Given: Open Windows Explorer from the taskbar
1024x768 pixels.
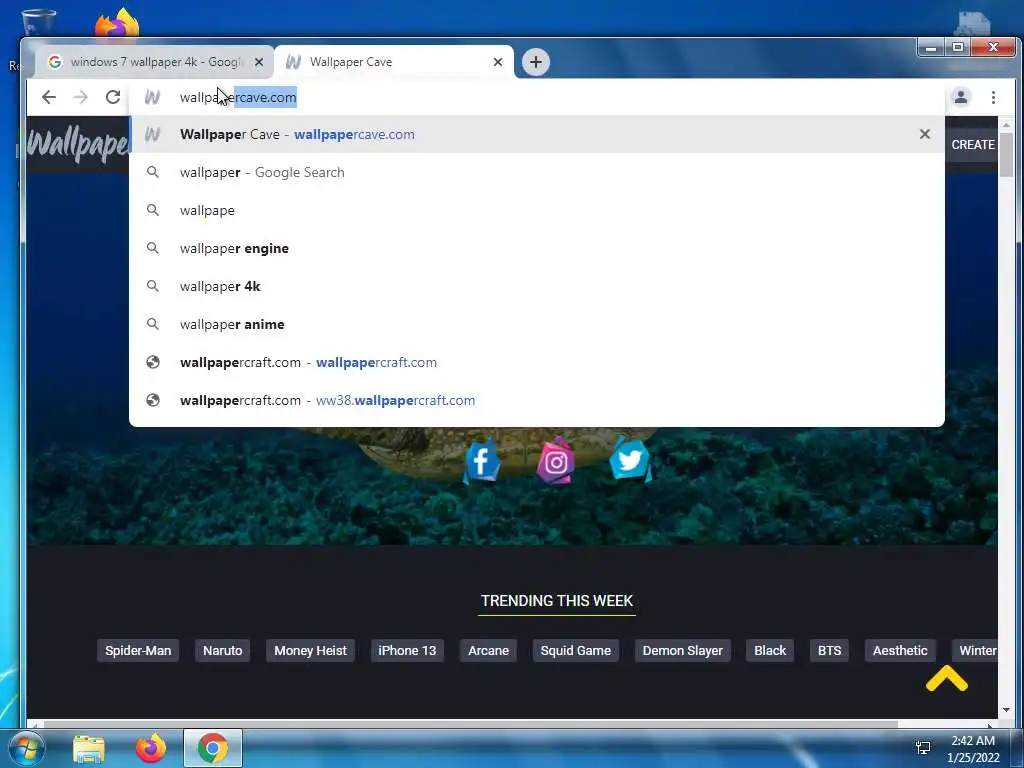Looking at the screenshot, I should [x=89, y=749].
